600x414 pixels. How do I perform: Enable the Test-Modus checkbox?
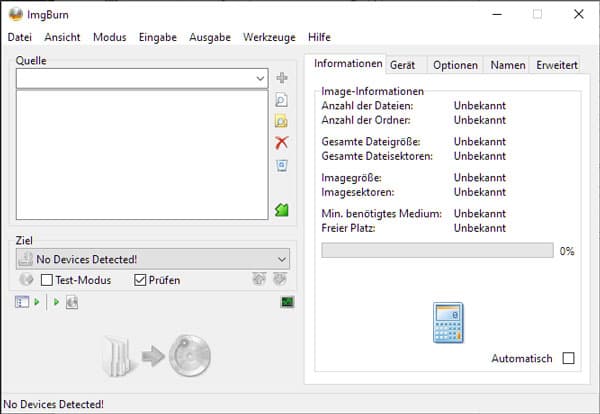tap(47, 281)
